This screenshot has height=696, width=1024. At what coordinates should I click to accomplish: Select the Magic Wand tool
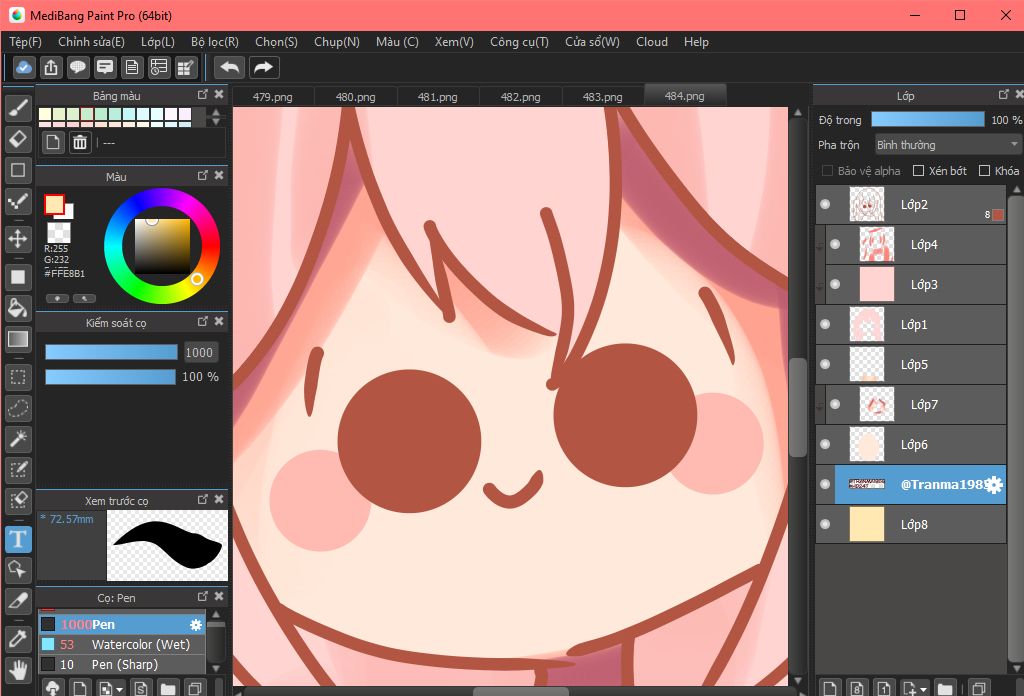[x=18, y=439]
